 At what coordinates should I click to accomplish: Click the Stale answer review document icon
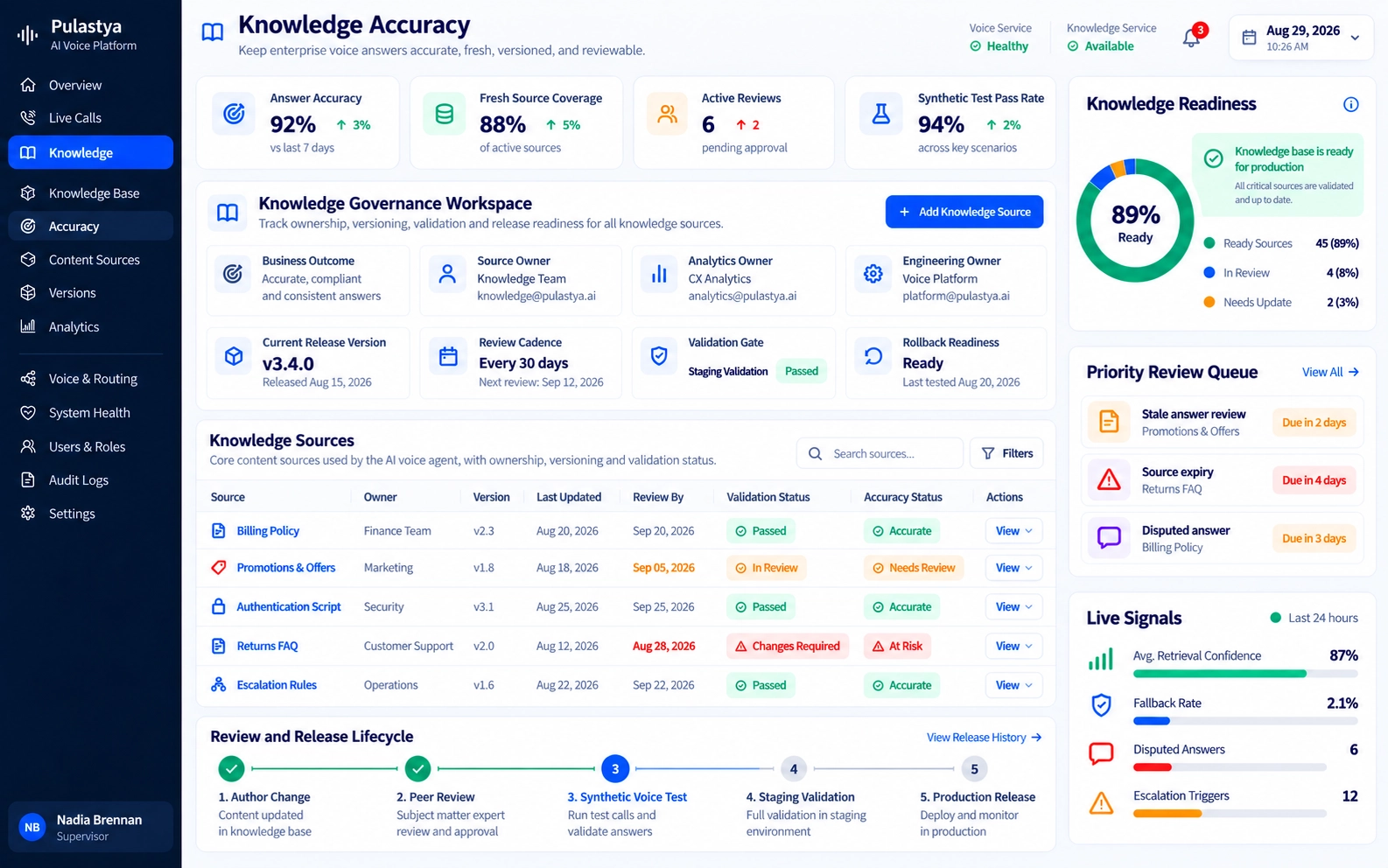tap(1109, 422)
